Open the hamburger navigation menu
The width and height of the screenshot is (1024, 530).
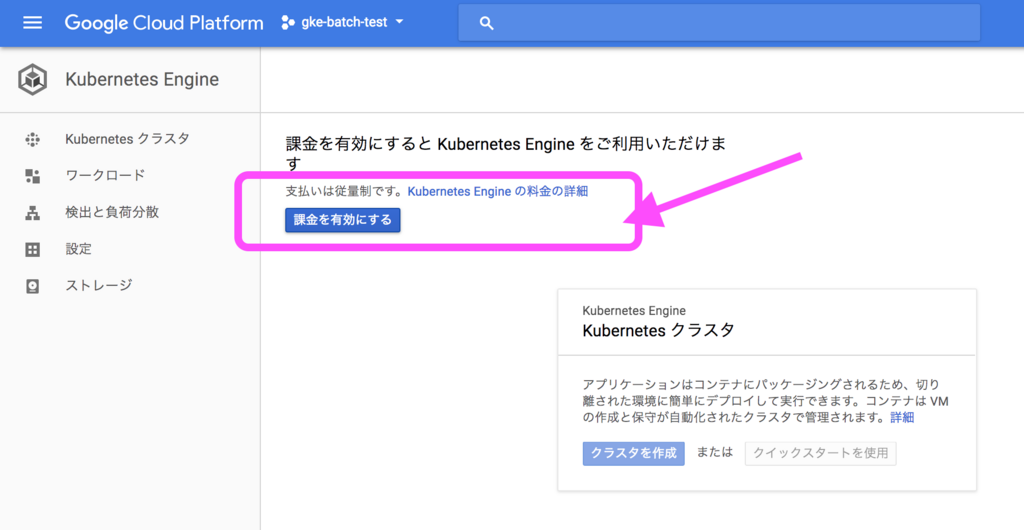32,23
